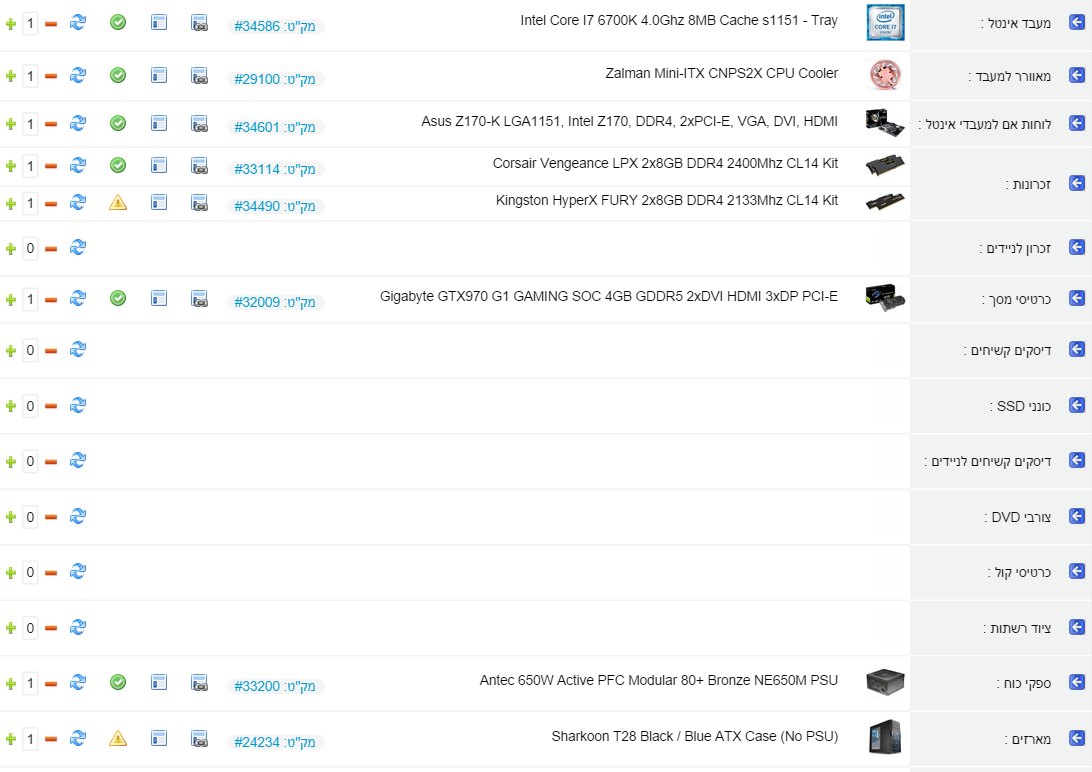Click the Intel Core i7 product thumbnail
This screenshot has height=772, width=1092.
[x=885, y=22]
